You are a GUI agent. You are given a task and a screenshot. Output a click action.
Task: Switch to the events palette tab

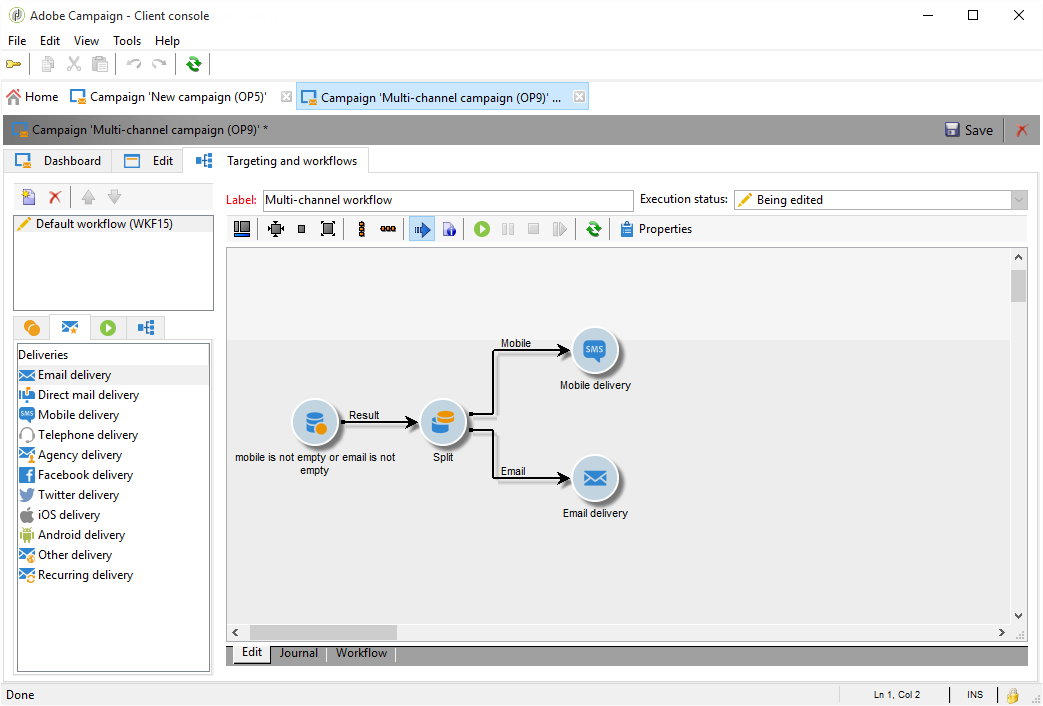coord(146,328)
